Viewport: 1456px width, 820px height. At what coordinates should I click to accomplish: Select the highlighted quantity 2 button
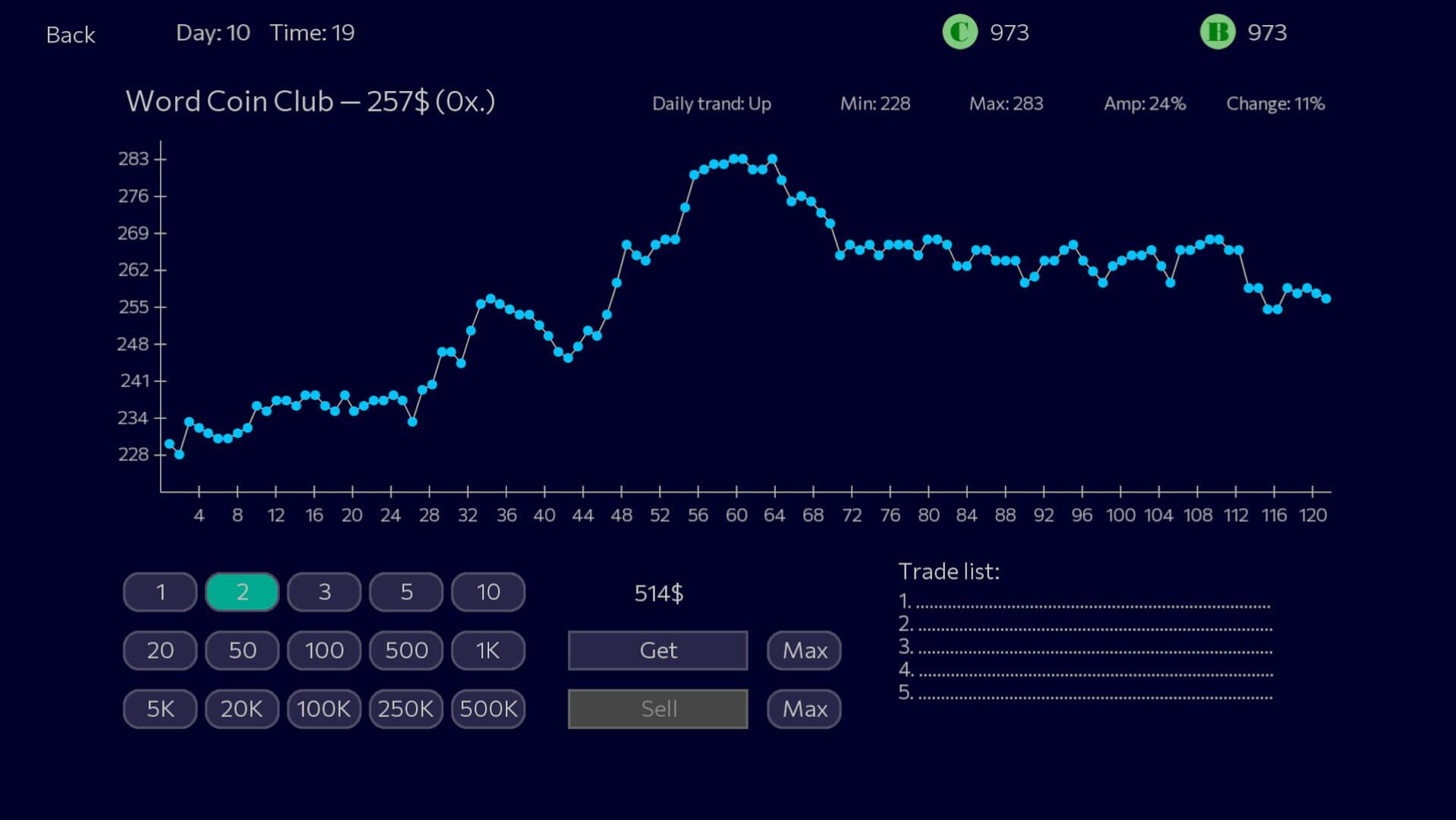pyautogui.click(x=242, y=592)
